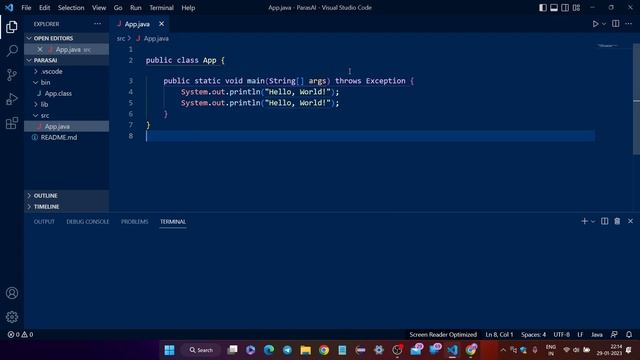
Task: Click the App.java breadcrumb
Action: tap(156, 38)
